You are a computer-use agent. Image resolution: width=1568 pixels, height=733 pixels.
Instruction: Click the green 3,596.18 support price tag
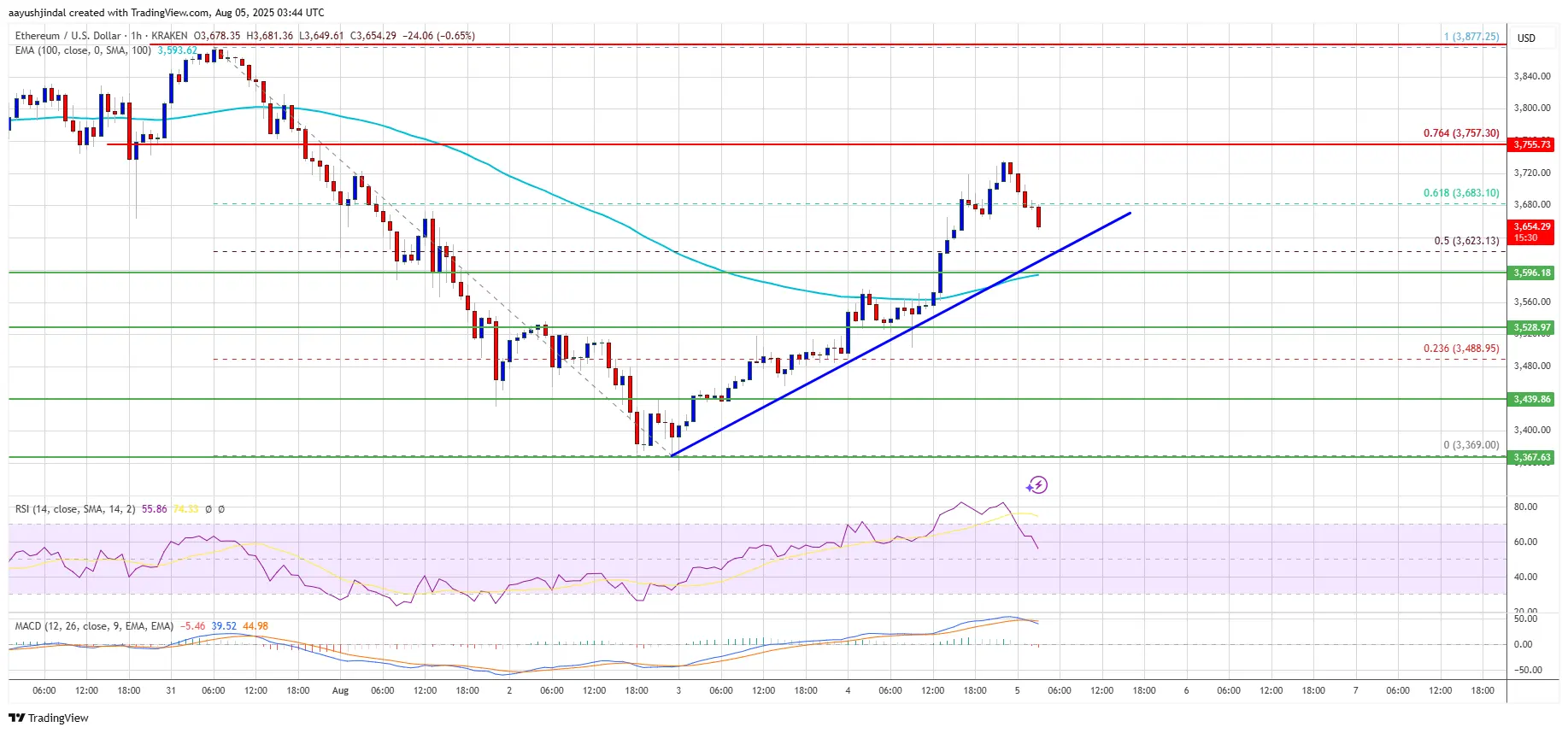pyautogui.click(x=1531, y=273)
